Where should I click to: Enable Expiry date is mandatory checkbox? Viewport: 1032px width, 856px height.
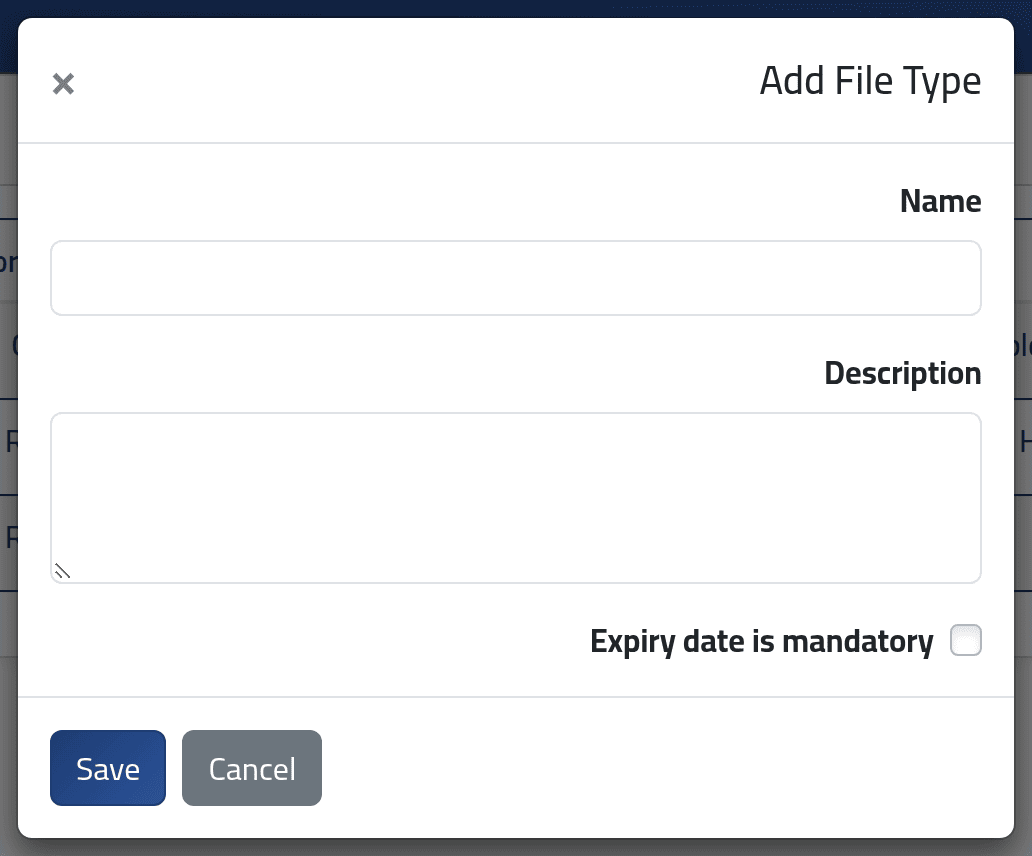tap(966, 640)
